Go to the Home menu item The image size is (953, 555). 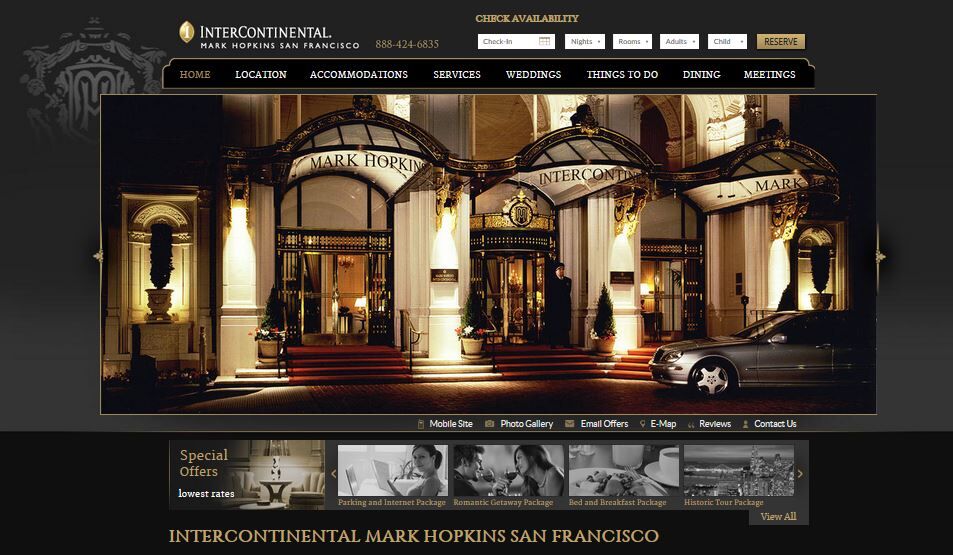(x=195, y=74)
